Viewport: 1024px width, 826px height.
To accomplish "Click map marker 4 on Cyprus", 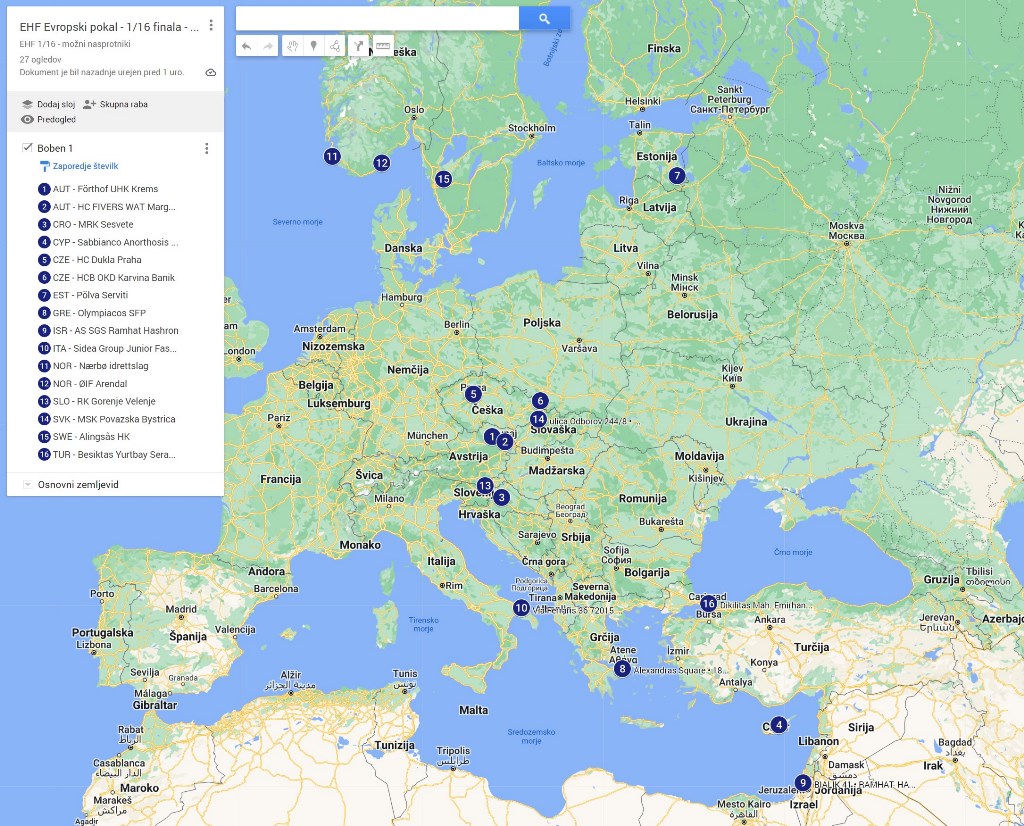I will (778, 725).
